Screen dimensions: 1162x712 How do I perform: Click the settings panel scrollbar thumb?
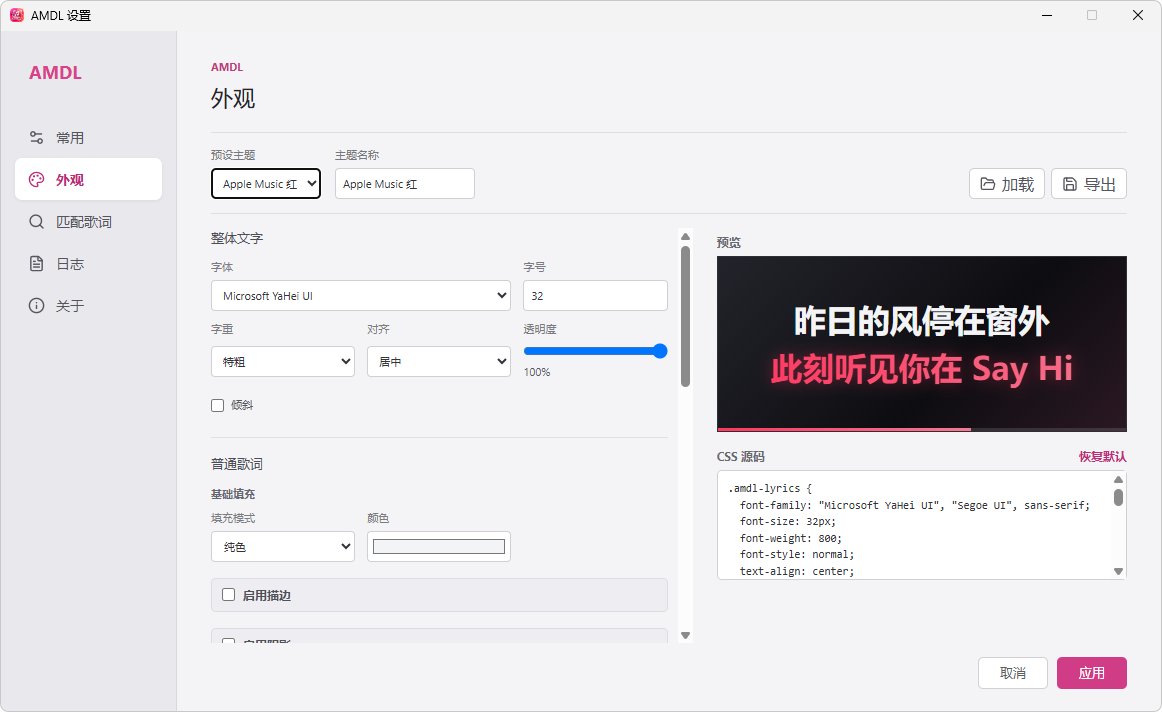pyautogui.click(x=685, y=316)
